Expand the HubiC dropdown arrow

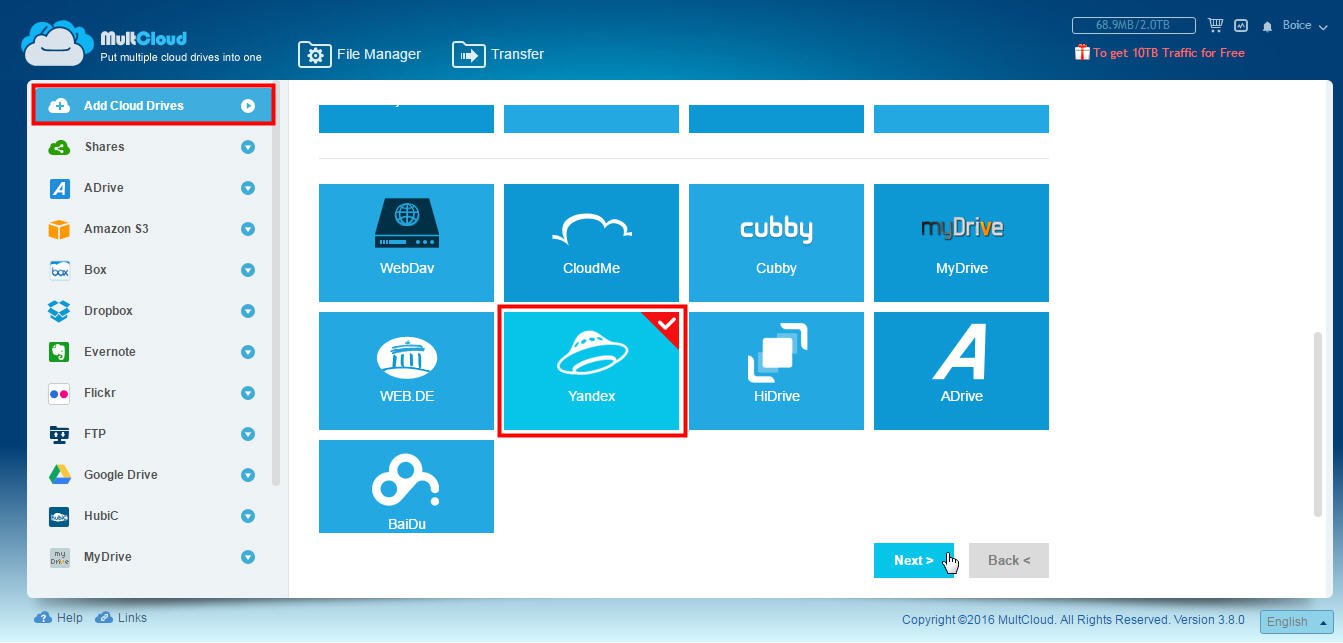coord(248,516)
